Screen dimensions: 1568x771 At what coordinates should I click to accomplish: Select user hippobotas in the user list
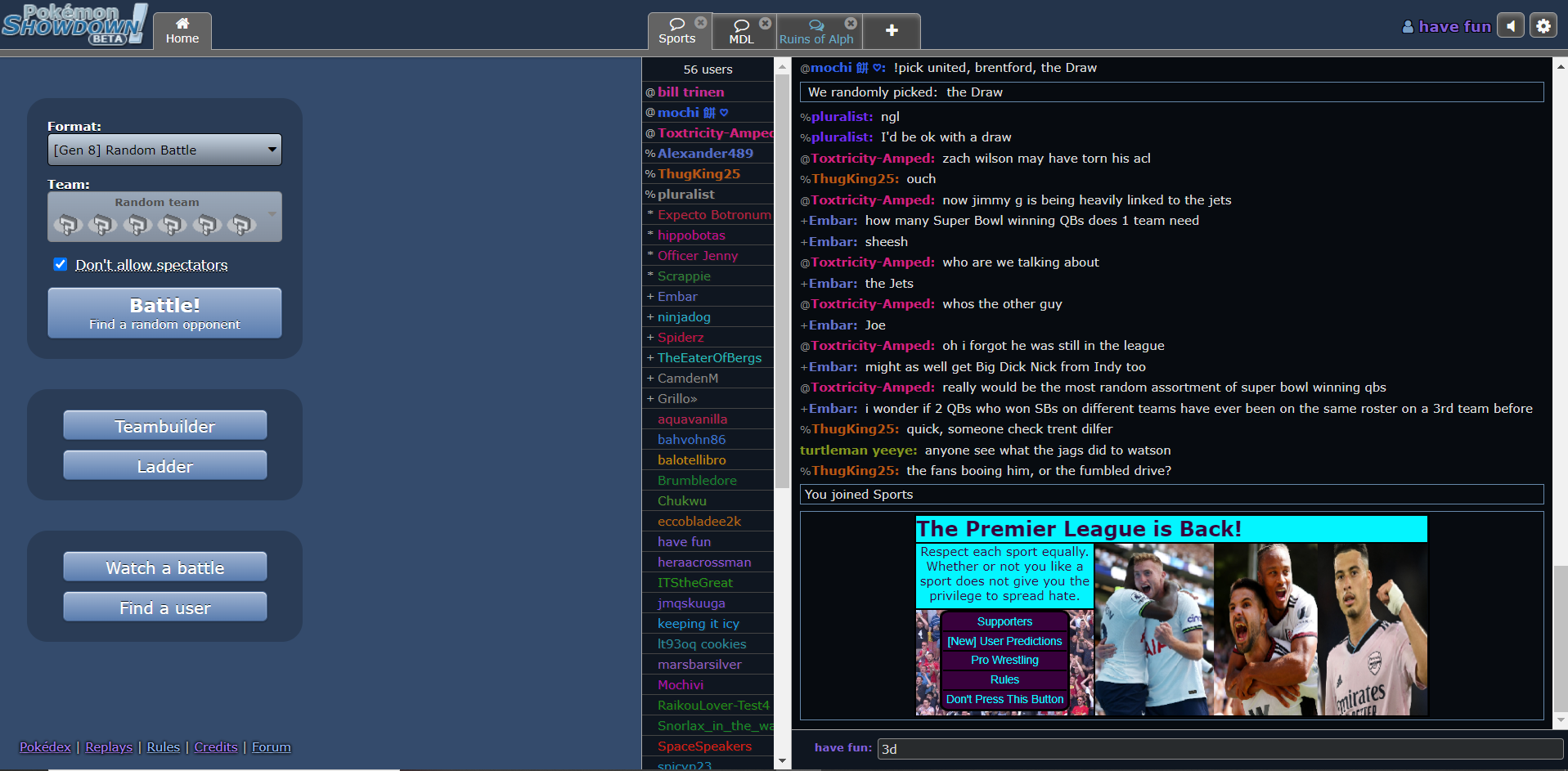(x=708, y=235)
